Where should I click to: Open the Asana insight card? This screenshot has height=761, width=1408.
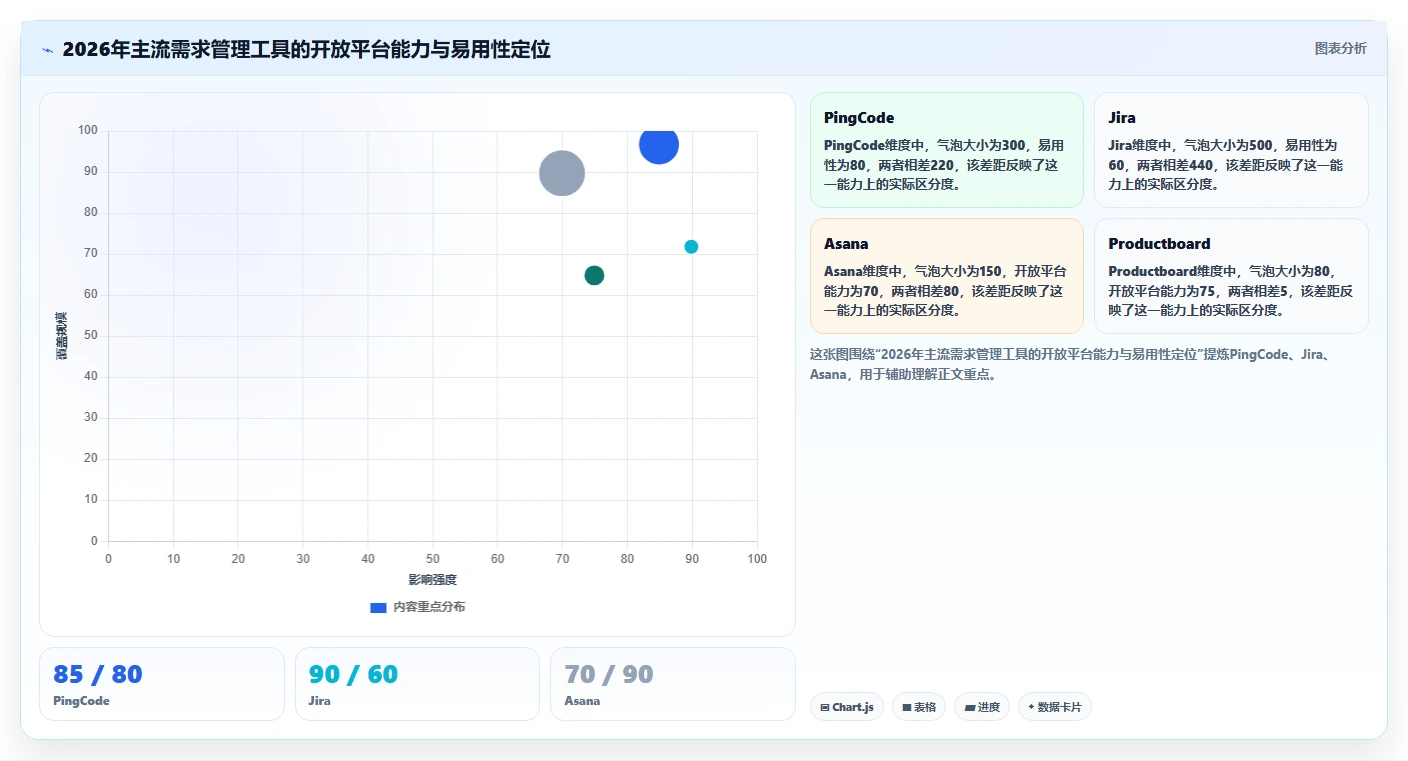click(947, 276)
